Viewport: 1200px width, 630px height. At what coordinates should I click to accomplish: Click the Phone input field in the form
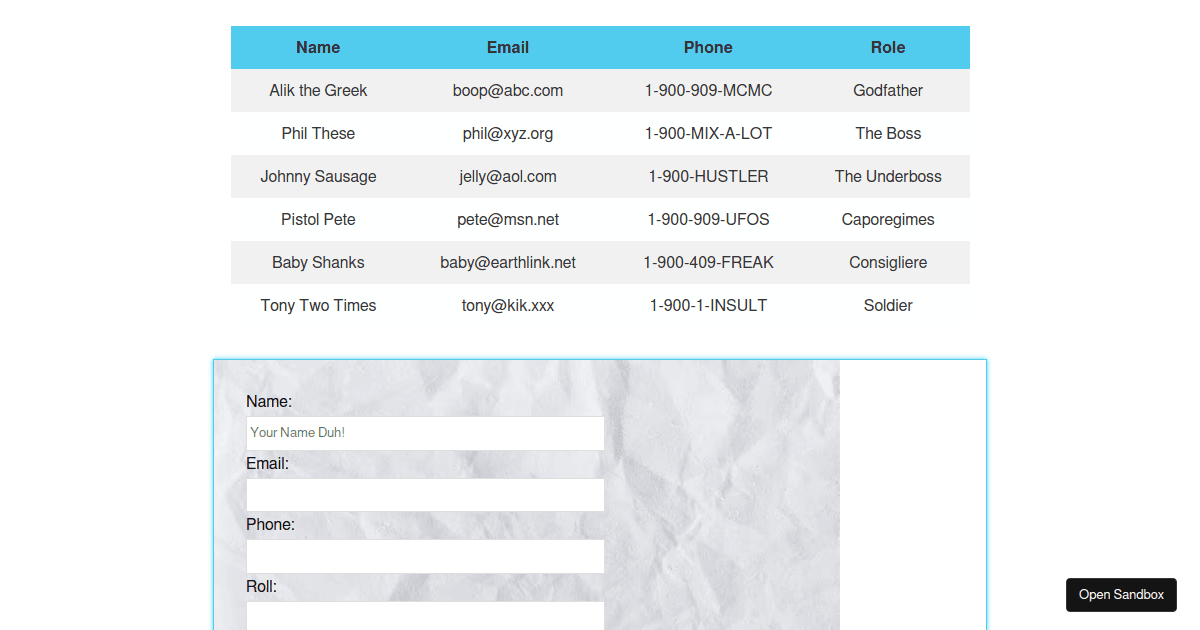click(x=425, y=556)
